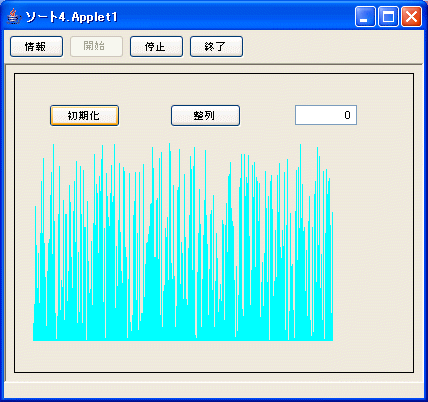Click the center of the cyan bar chart
The height and width of the screenshot is (402, 428).
coord(183,242)
